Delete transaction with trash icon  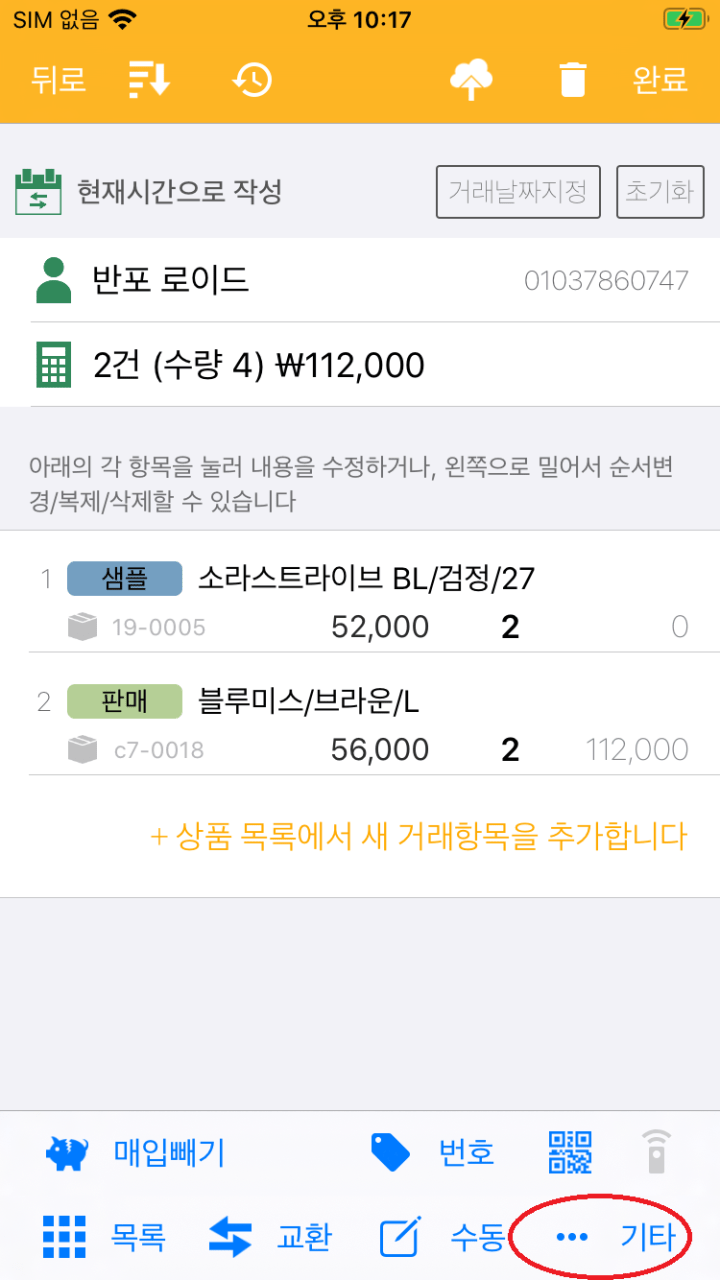(x=573, y=80)
